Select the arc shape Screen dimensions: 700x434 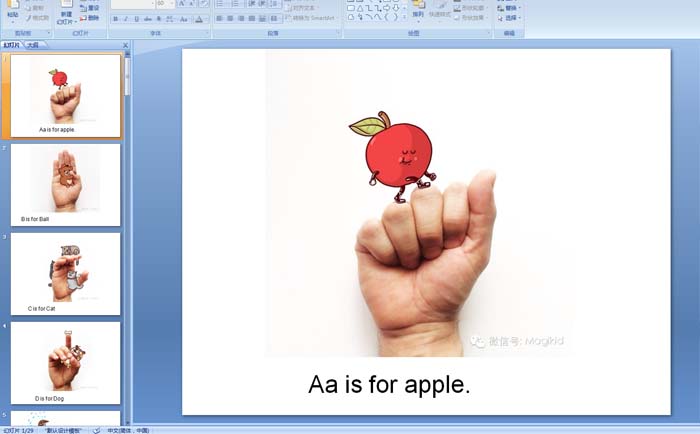[369, 17]
